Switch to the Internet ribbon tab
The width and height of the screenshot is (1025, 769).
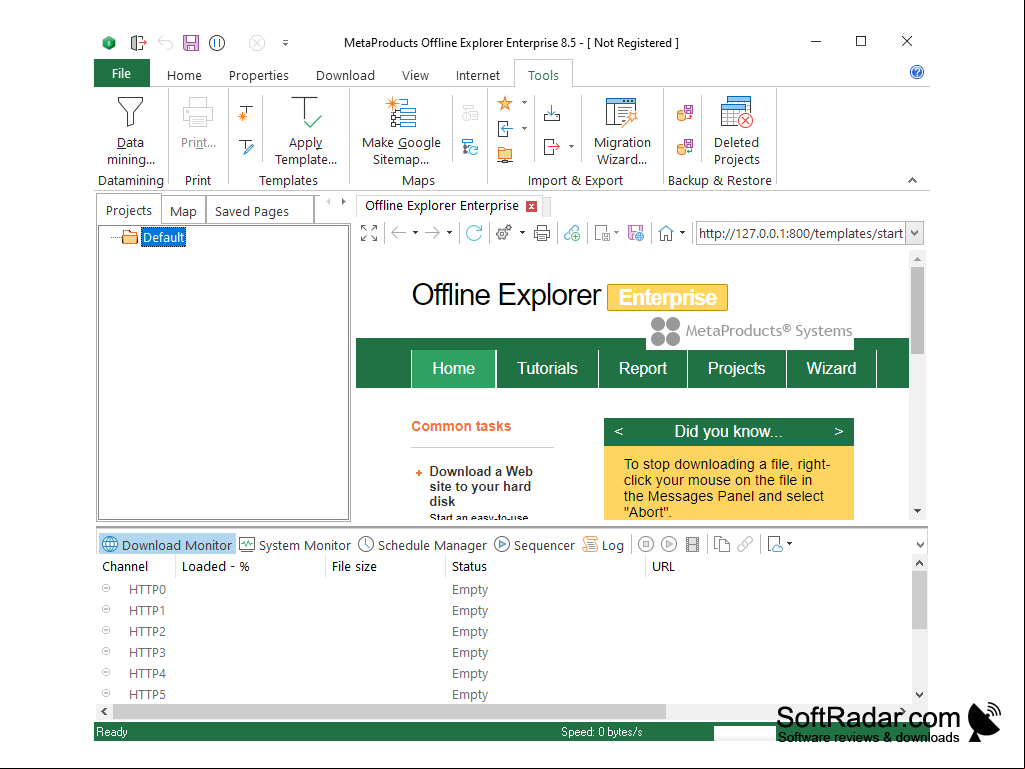point(478,75)
